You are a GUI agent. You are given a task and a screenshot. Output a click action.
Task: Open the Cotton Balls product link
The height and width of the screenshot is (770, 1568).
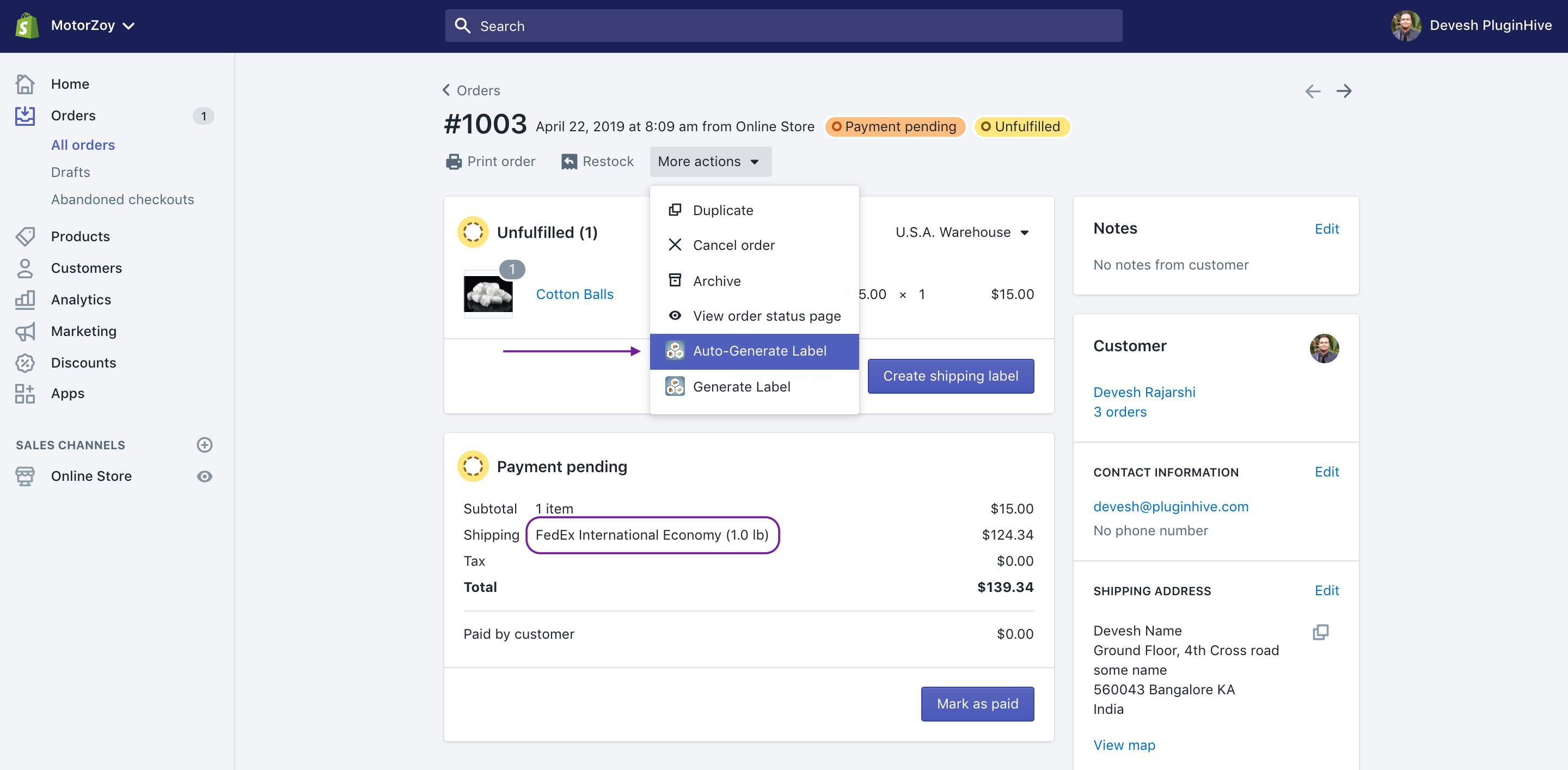click(574, 294)
